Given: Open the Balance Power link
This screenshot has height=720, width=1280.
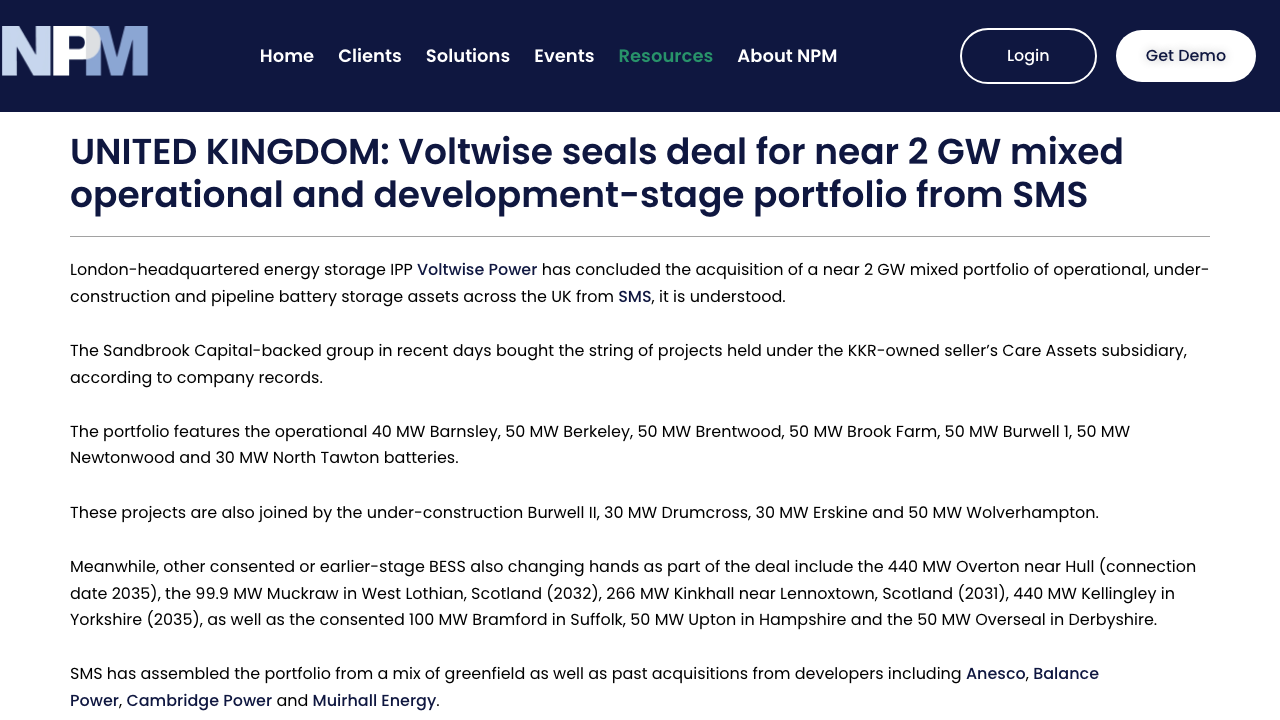Looking at the screenshot, I should (x=1065, y=674).
